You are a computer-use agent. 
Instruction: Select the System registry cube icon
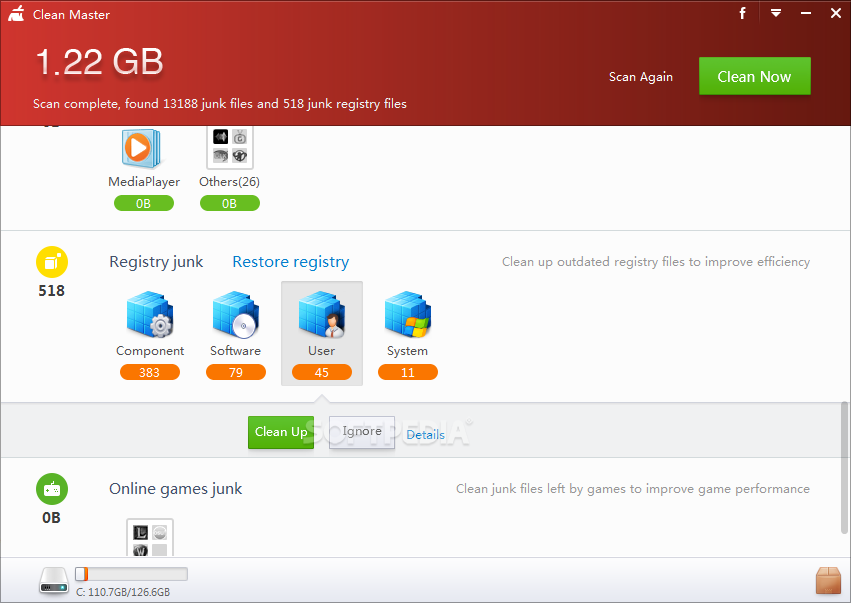pyautogui.click(x=408, y=314)
